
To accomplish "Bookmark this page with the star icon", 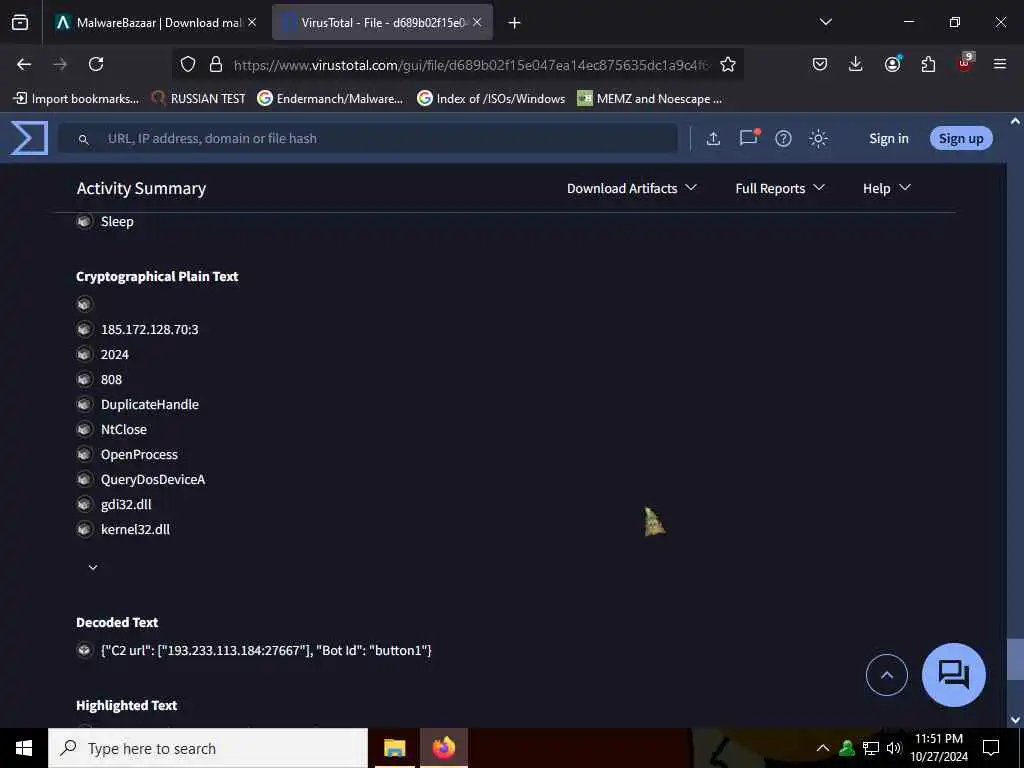I will click(x=728, y=64).
